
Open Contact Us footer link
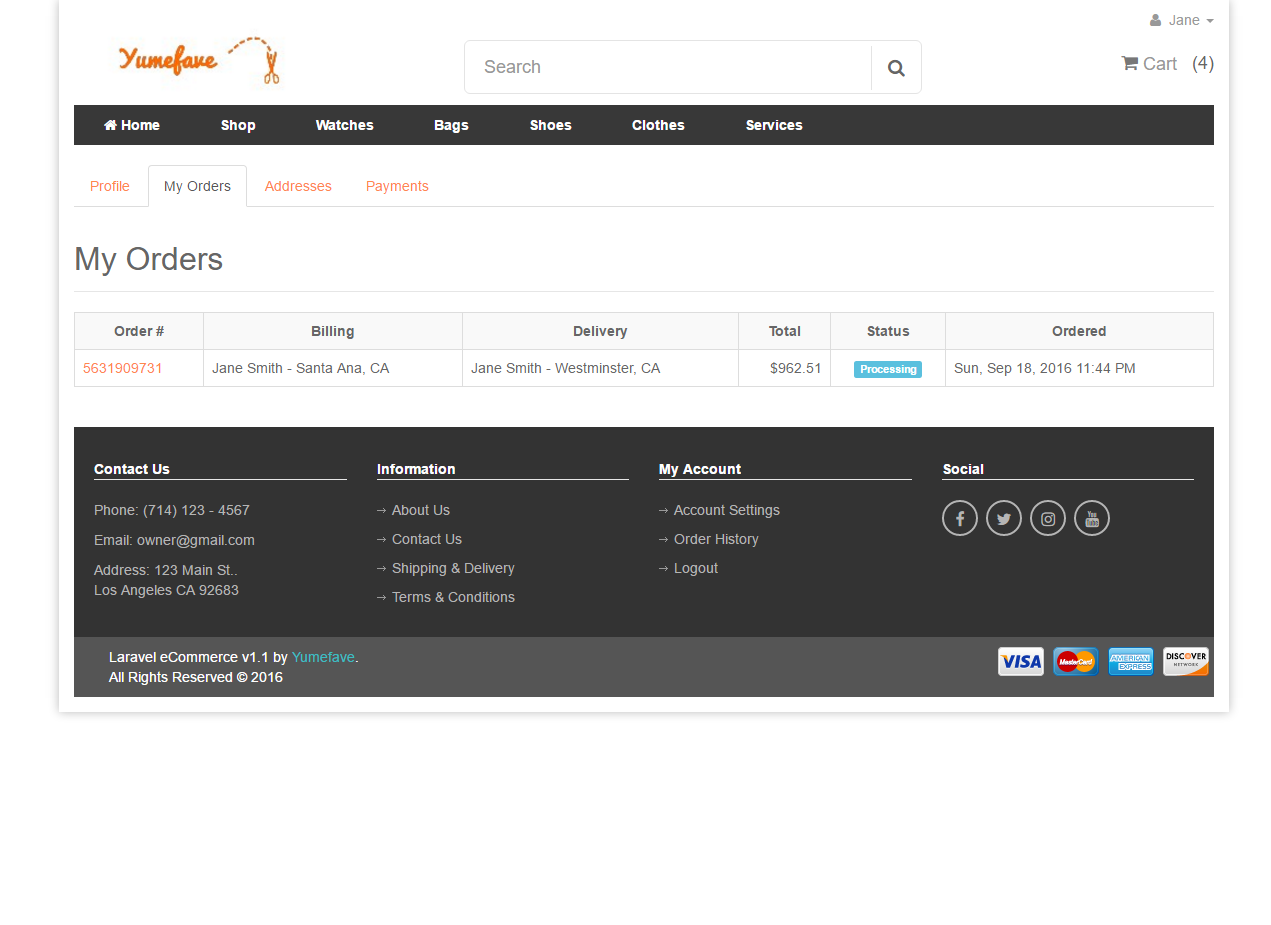pos(427,539)
